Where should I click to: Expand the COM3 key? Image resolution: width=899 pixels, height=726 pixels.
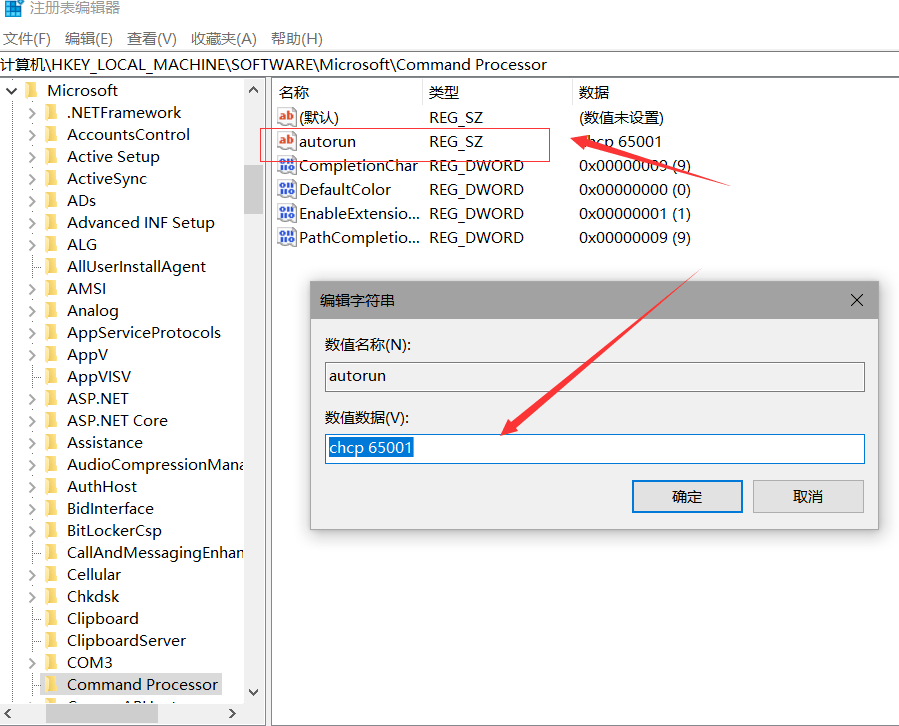[x=32, y=662]
